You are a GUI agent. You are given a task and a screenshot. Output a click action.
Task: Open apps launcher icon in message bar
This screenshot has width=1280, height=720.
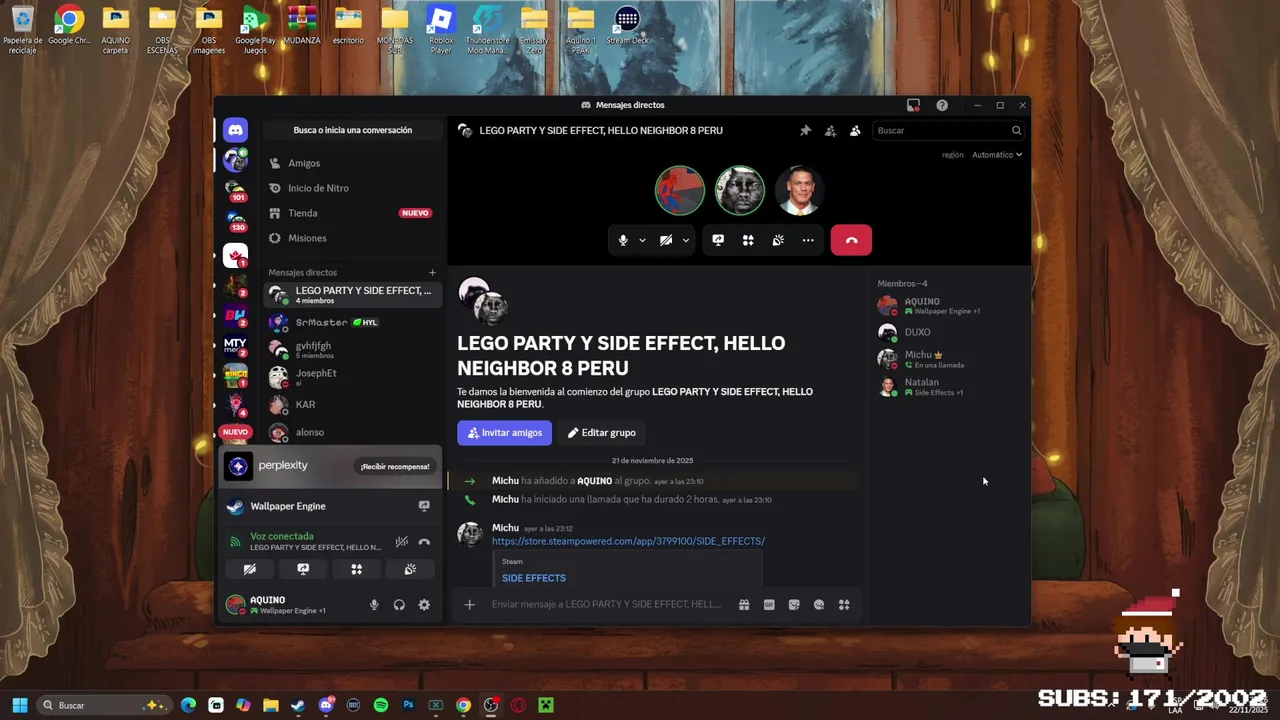[844, 604]
